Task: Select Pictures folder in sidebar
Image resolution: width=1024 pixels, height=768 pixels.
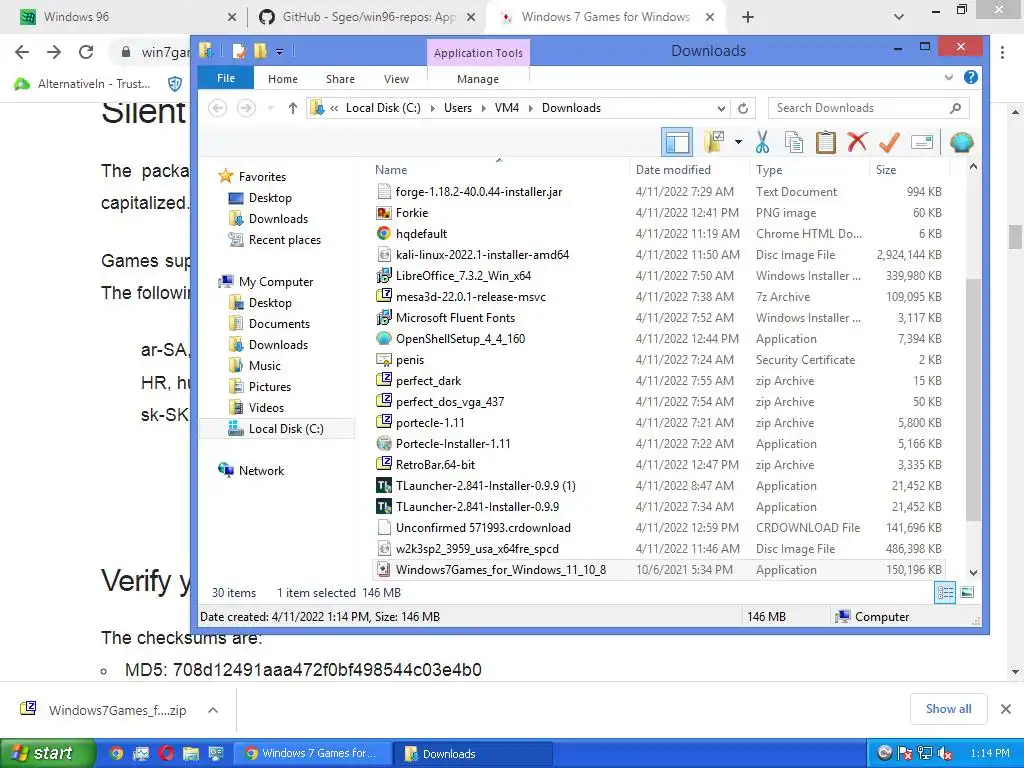Action: 270,387
